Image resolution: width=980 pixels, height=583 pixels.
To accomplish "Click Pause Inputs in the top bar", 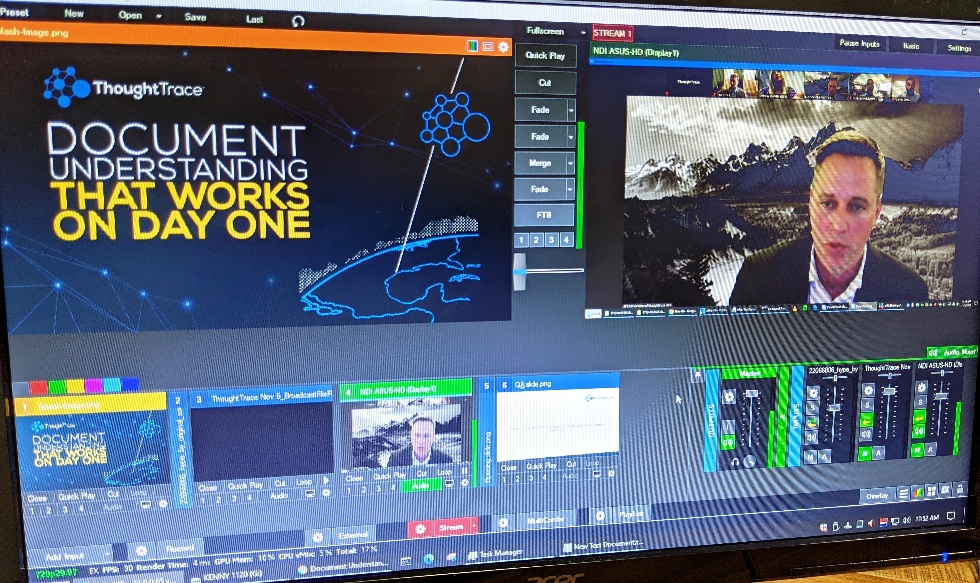I will coord(858,44).
